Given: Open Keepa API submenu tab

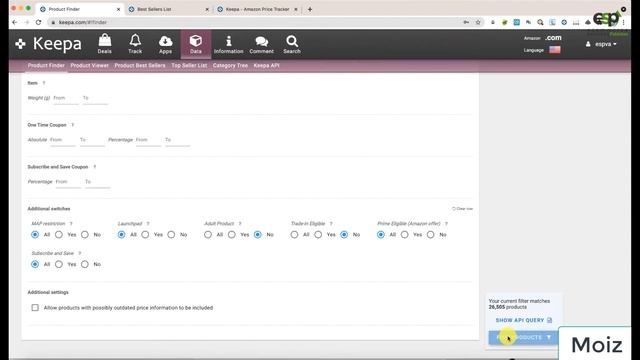Looking at the screenshot, I should [x=267, y=65].
